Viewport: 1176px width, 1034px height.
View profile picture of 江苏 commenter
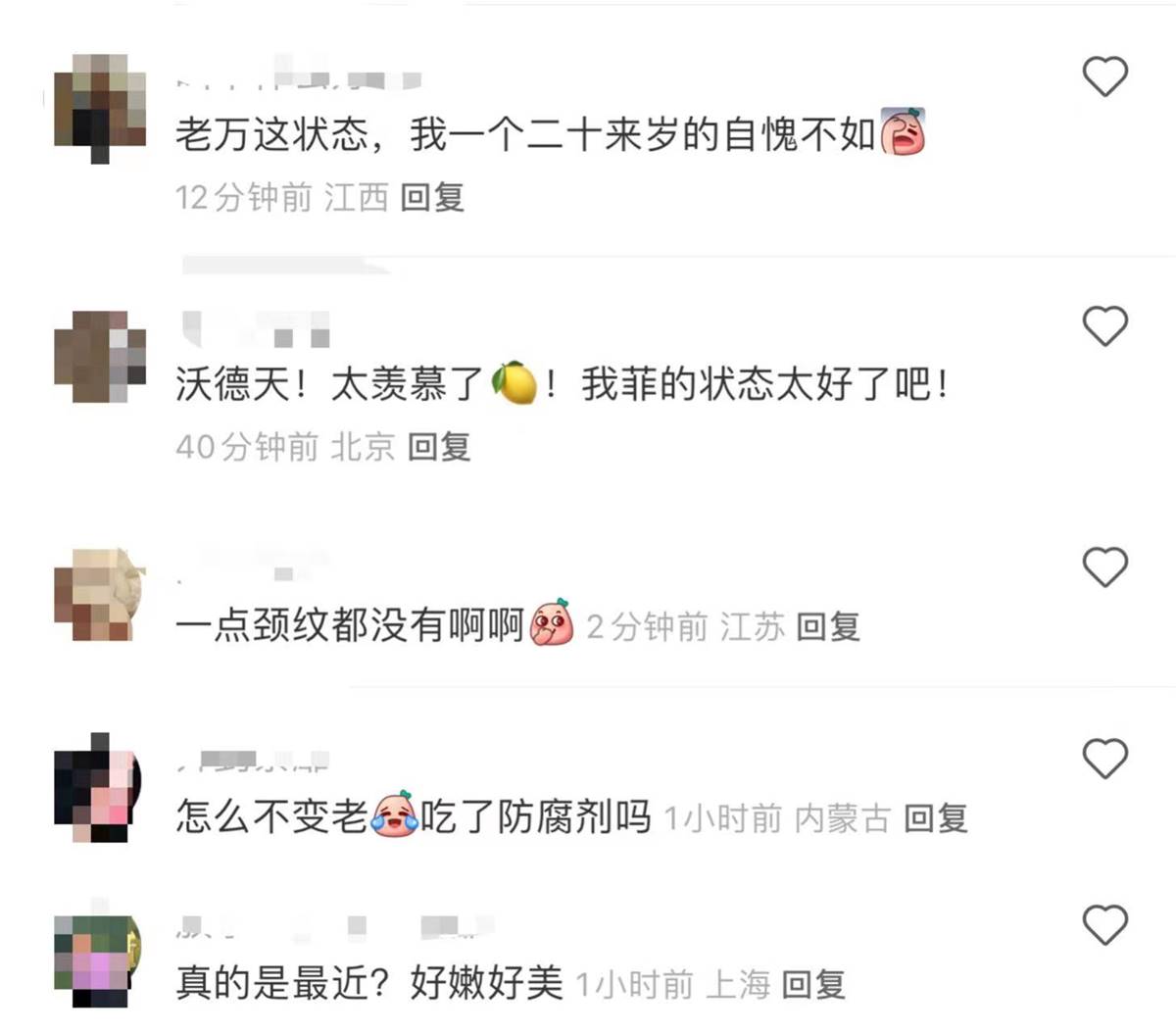(98, 594)
